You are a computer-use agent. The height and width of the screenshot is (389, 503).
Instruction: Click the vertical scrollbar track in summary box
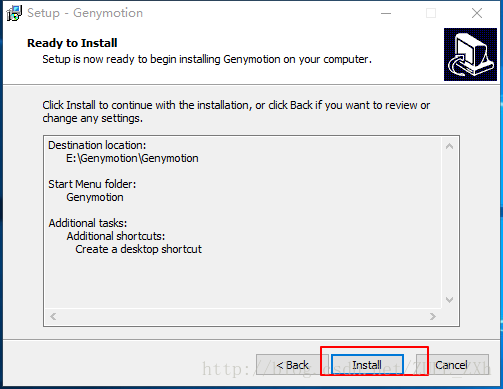(449, 223)
